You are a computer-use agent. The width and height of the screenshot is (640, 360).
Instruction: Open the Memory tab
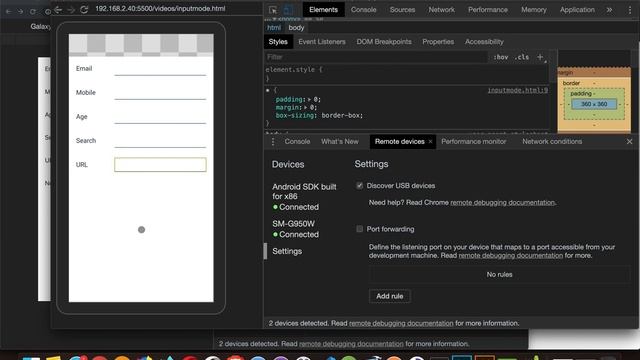(533, 10)
